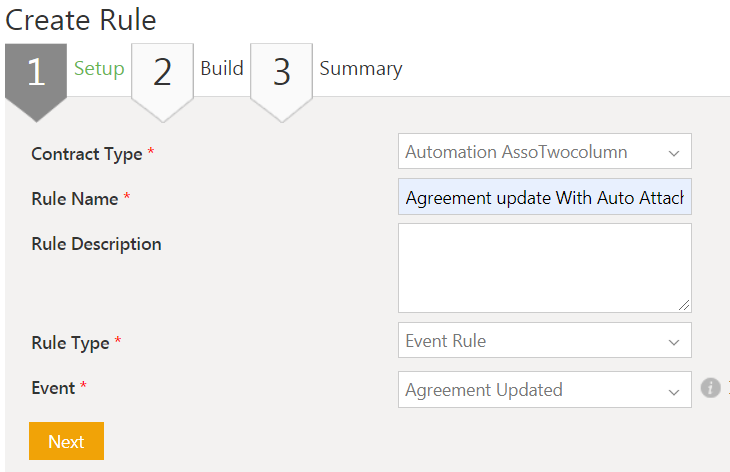
Task: Select the step 1 number badge
Action: 36,73
